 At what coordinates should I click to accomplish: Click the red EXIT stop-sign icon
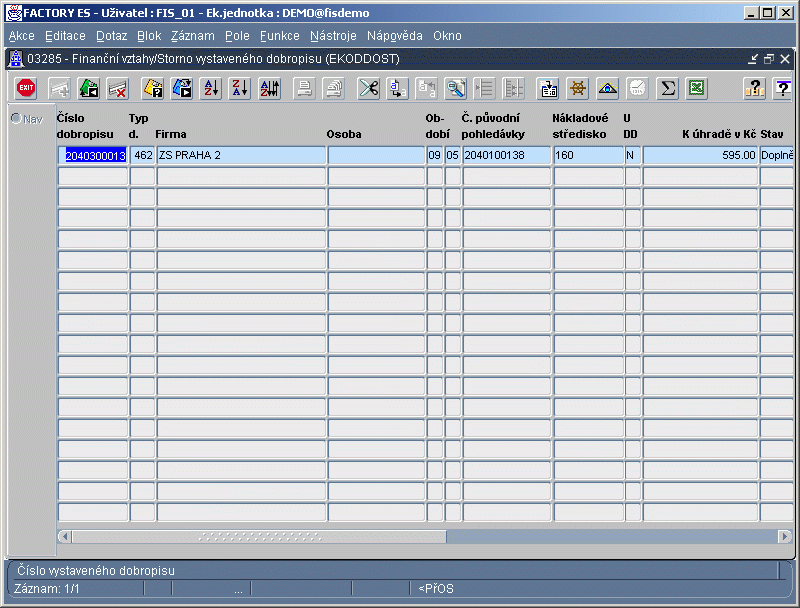(26, 88)
